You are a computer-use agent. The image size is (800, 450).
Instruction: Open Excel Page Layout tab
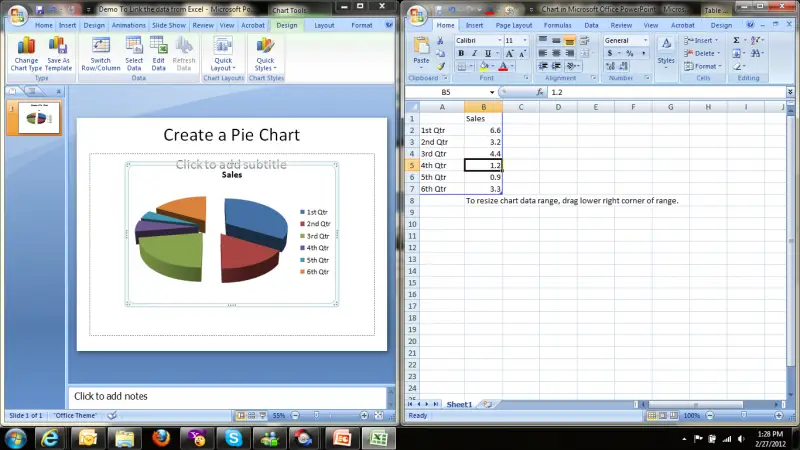(514, 25)
